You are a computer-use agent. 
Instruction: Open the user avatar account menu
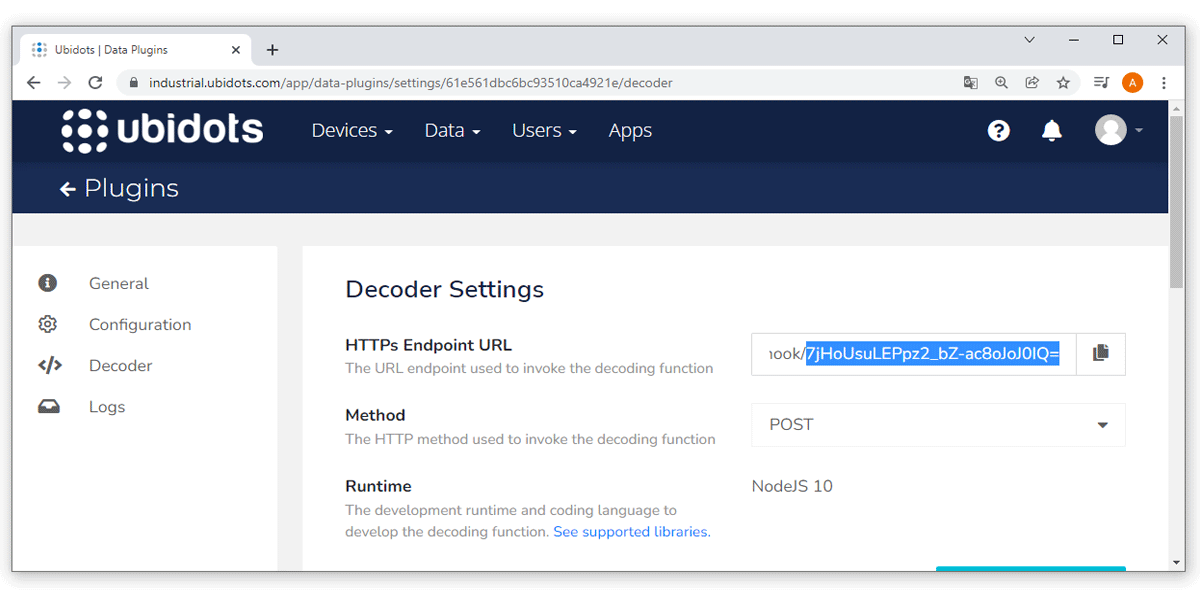pos(1119,130)
